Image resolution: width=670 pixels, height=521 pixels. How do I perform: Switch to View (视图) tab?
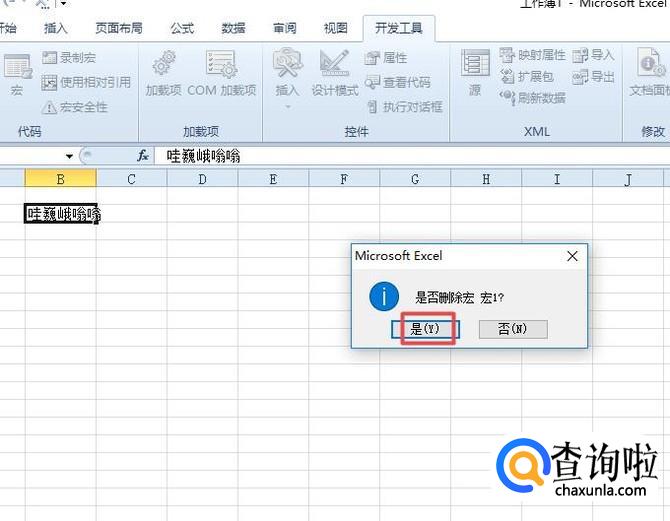coord(336,28)
